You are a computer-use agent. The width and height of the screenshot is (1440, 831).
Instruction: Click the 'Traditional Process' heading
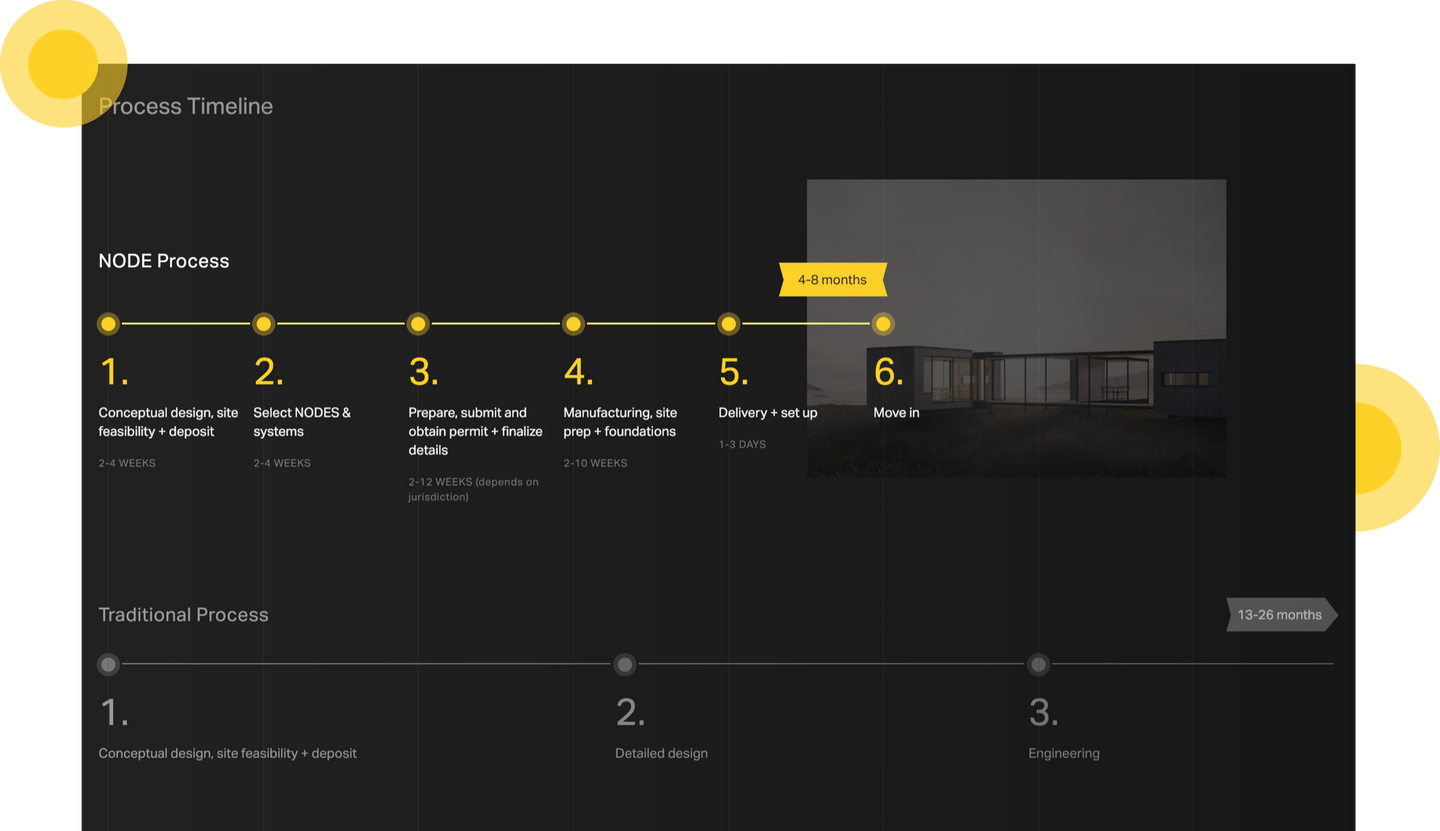pyautogui.click(x=183, y=615)
